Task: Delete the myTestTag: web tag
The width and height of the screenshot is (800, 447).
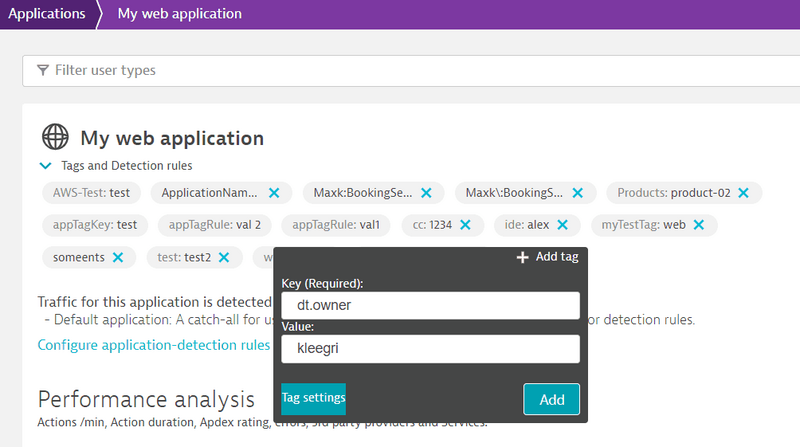Action: pos(699,225)
